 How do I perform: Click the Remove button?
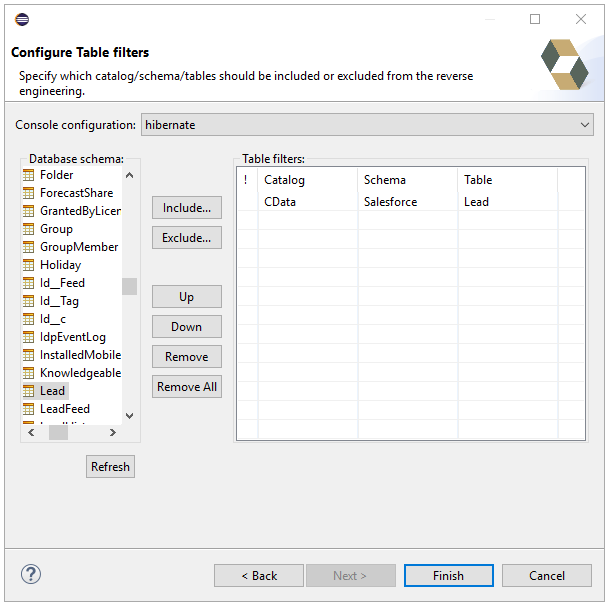[x=187, y=356]
